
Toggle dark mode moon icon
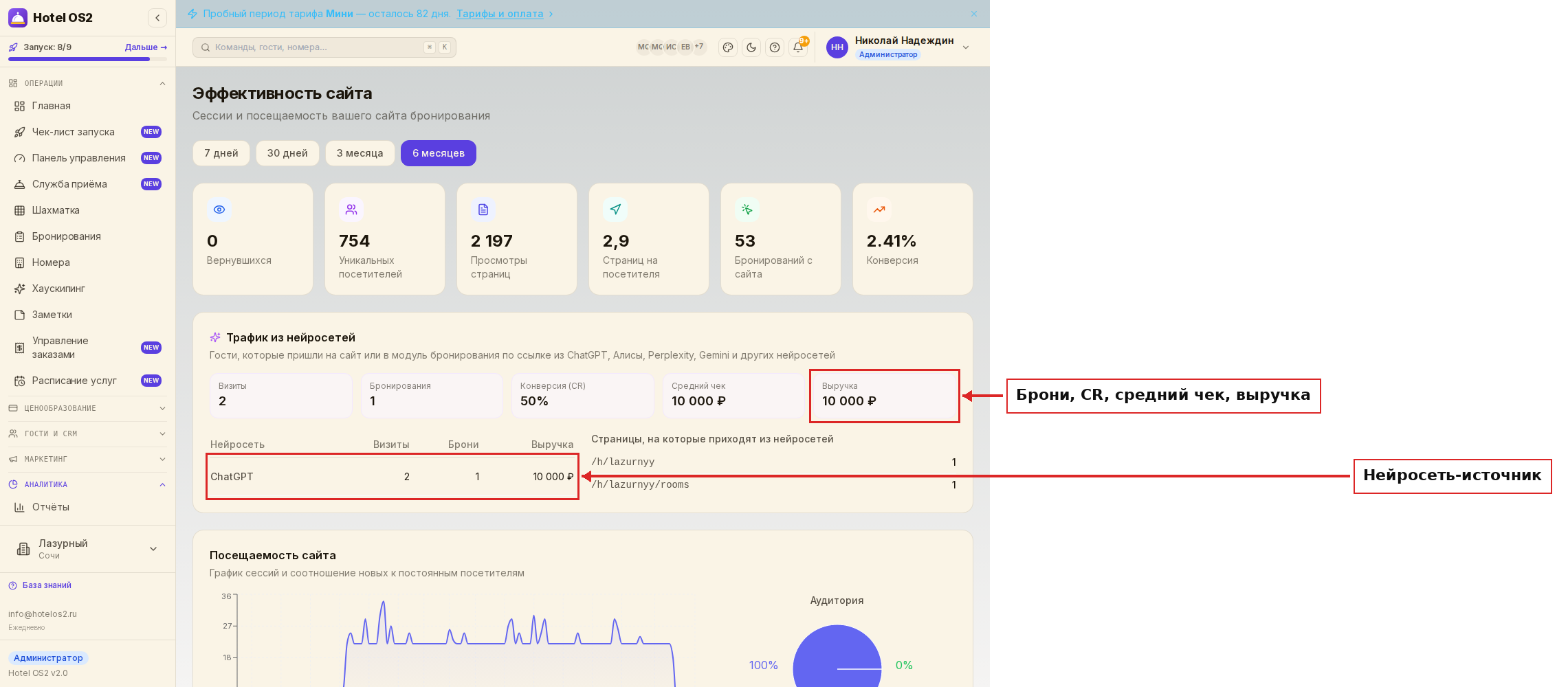pyautogui.click(x=751, y=47)
